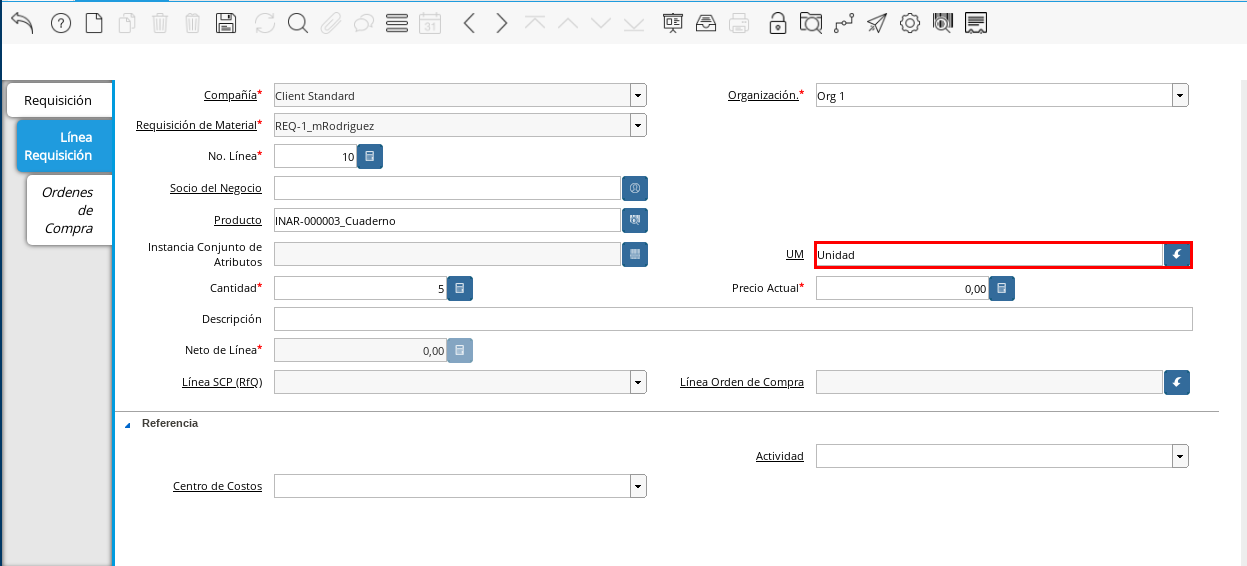This screenshot has height=566, width=1247.
Task: Open the Ordenes de Compra tab
Action: click(68, 210)
